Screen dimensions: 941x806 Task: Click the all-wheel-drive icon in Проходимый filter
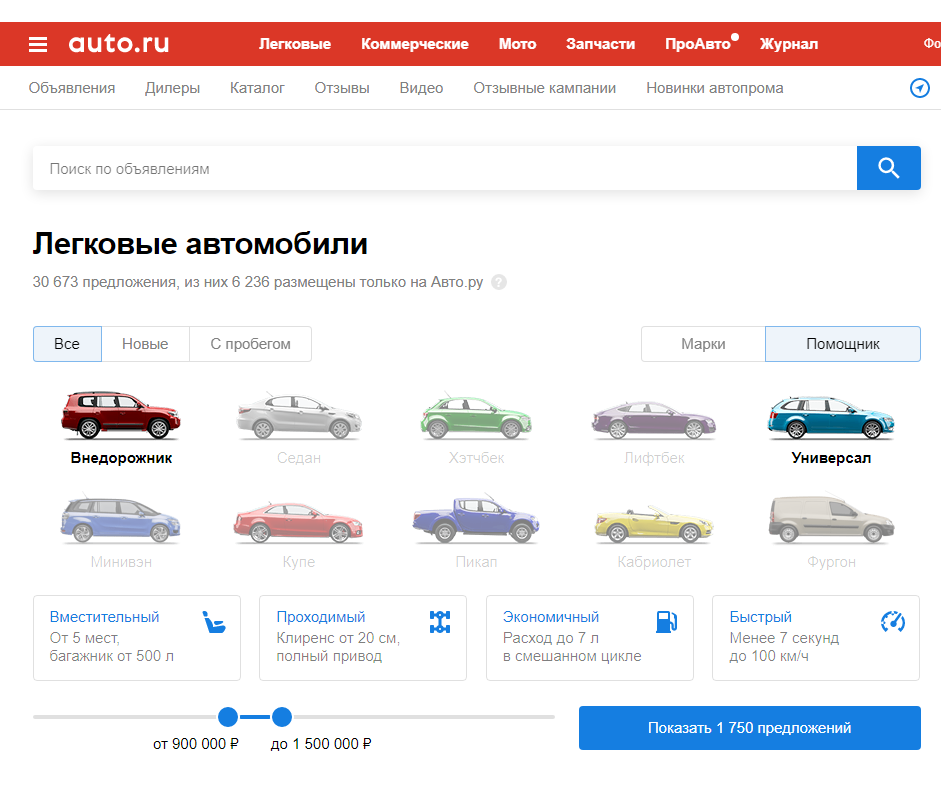(440, 622)
